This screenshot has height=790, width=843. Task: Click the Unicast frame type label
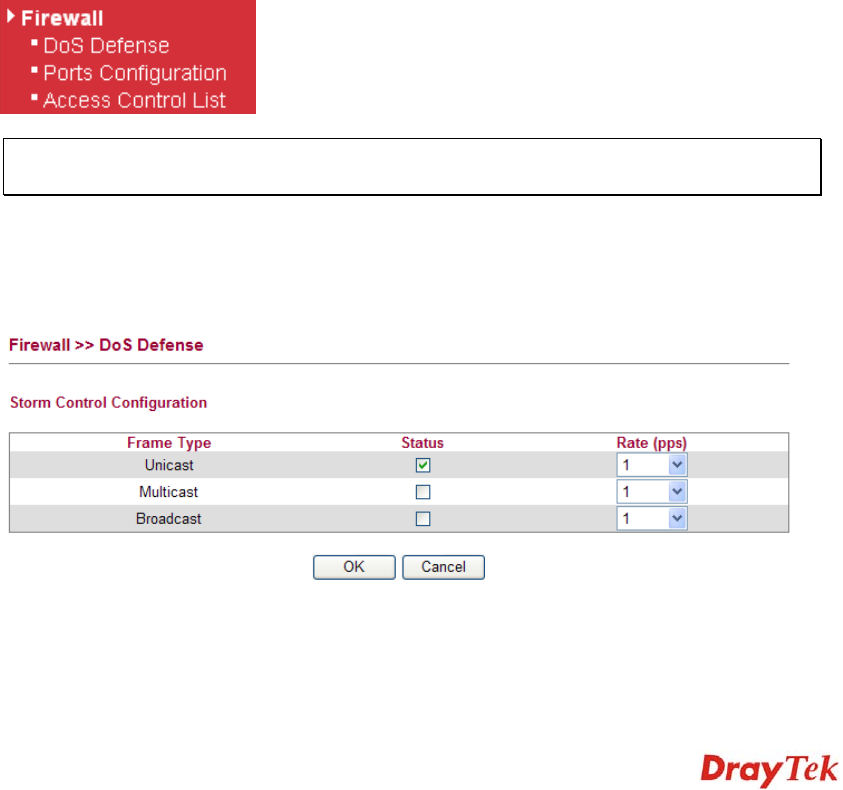(169, 465)
